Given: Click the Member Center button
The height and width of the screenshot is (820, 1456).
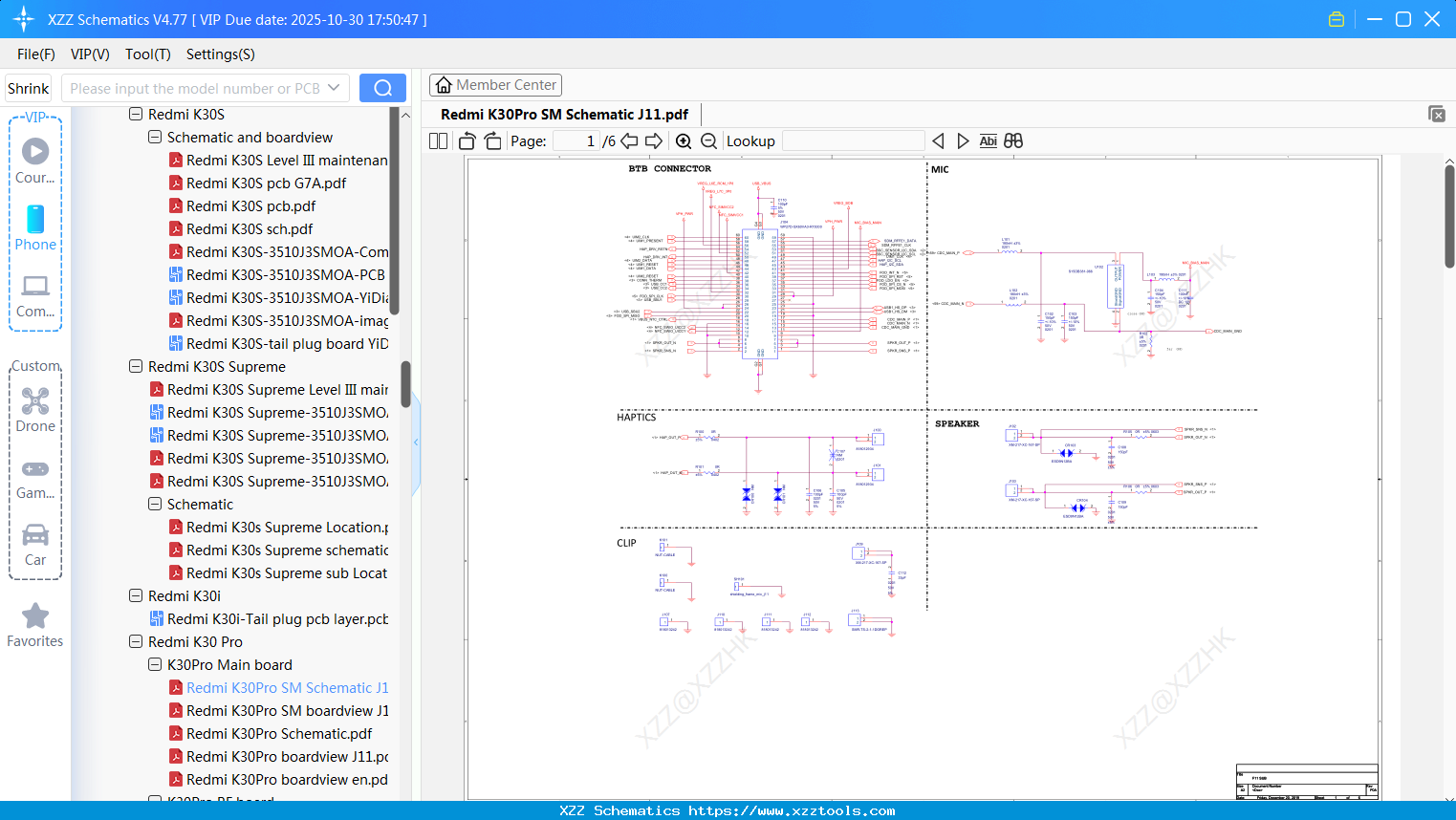Looking at the screenshot, I should pos(495,85).
